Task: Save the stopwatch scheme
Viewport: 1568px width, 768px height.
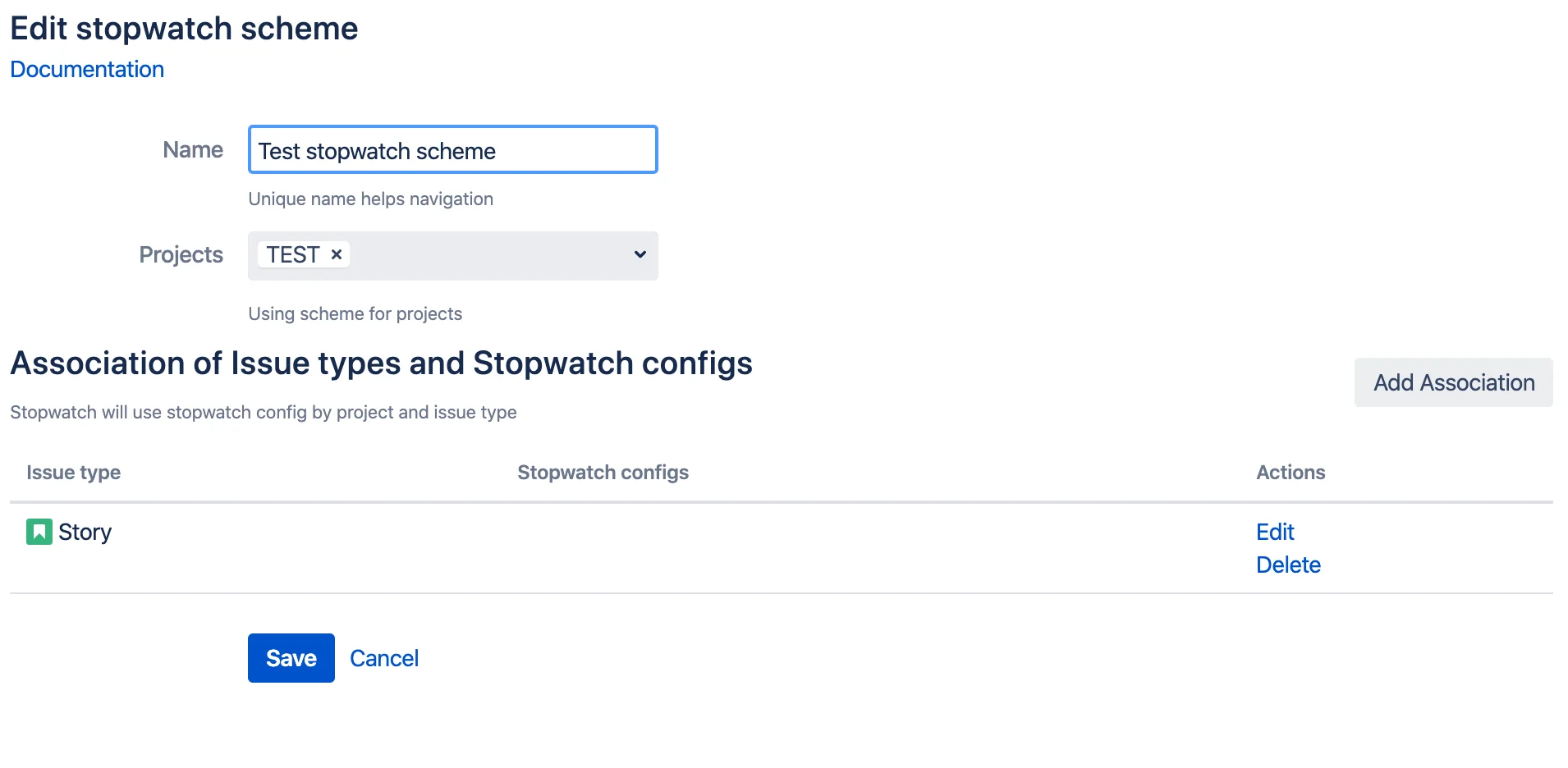Action: [x=291, y=658]
